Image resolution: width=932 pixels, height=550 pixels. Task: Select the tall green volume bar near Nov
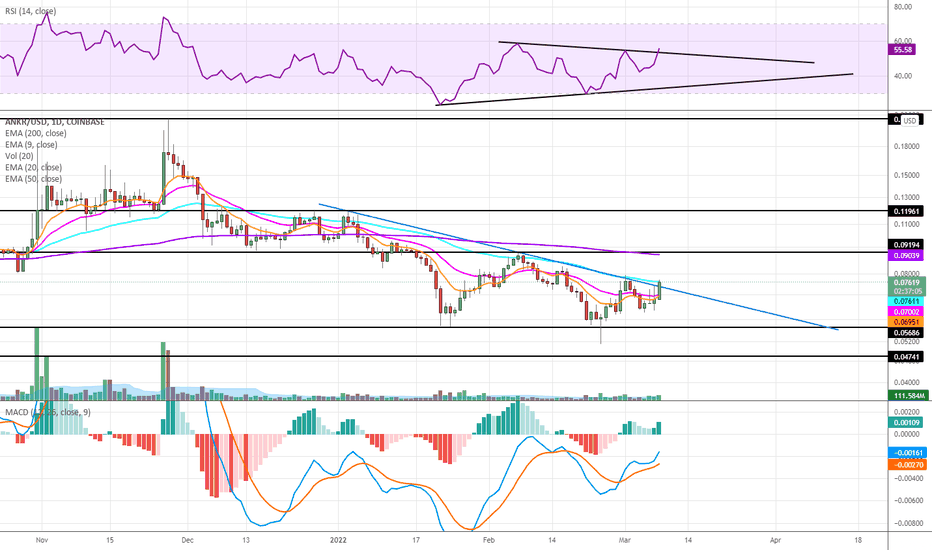tap(36, 363)
